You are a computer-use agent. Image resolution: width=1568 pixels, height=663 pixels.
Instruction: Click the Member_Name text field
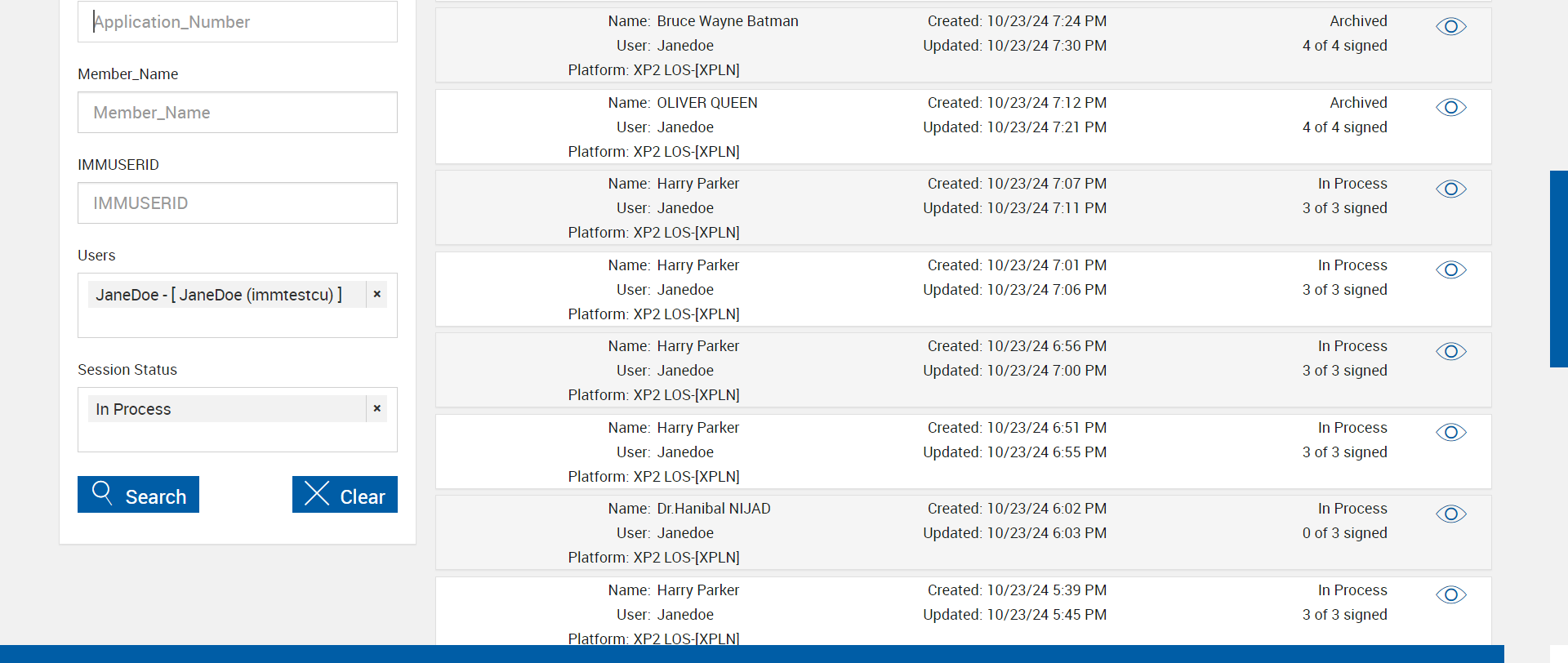coord(237,113)
